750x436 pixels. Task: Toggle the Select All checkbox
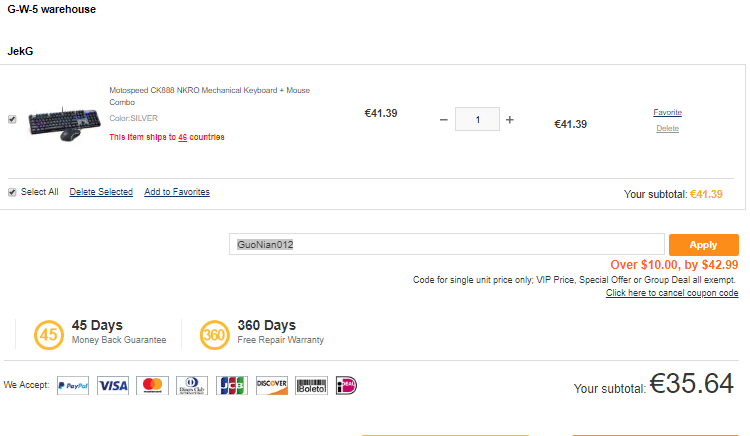coord(12,192)
